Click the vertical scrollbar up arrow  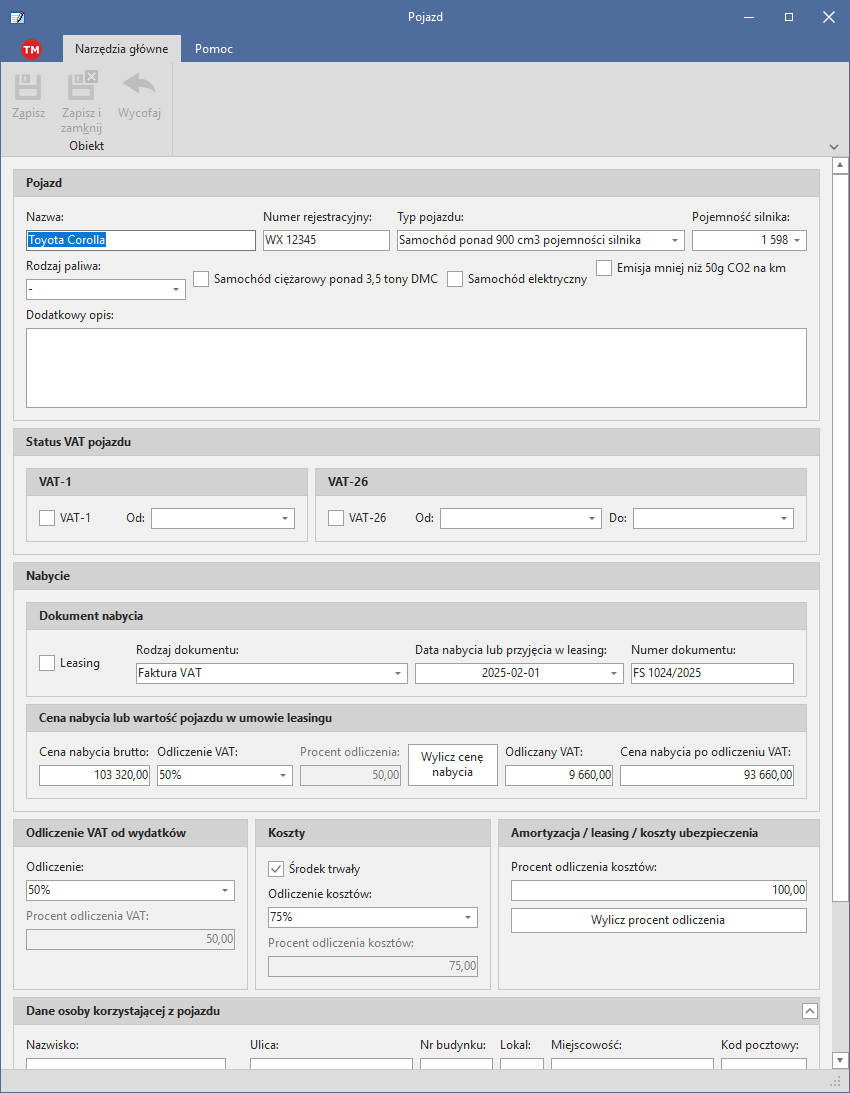(x=840, y=166)
